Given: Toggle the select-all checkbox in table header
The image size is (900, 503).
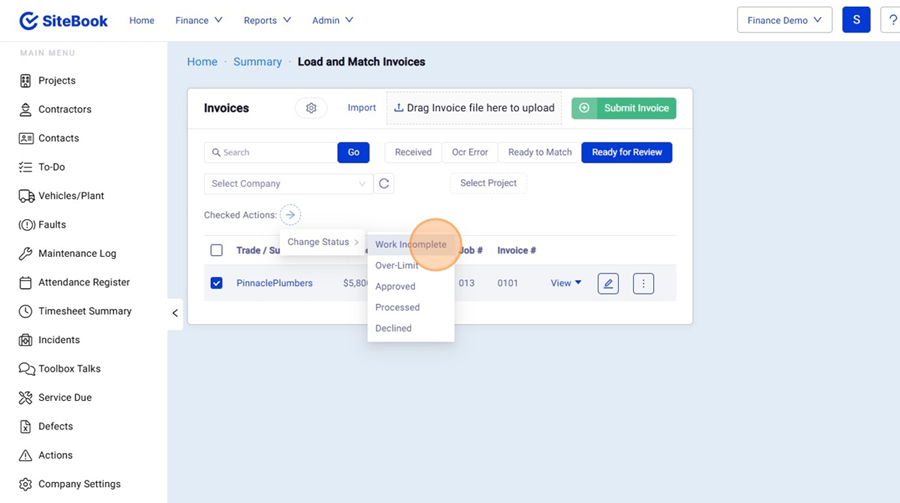Looking at the screenshot, I should (x=217, y=250).
